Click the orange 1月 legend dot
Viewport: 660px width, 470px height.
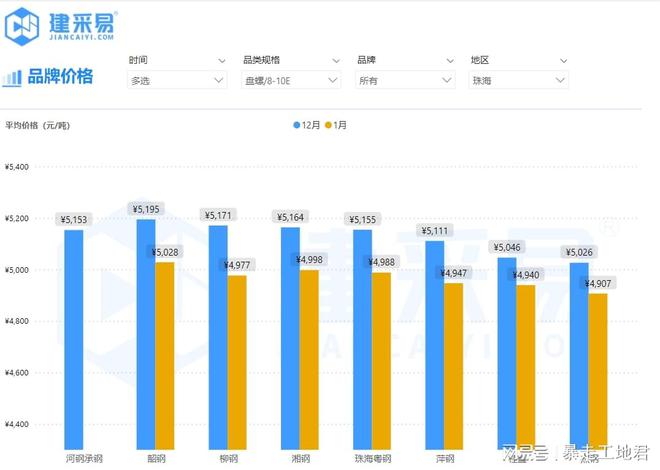(328, 125)
